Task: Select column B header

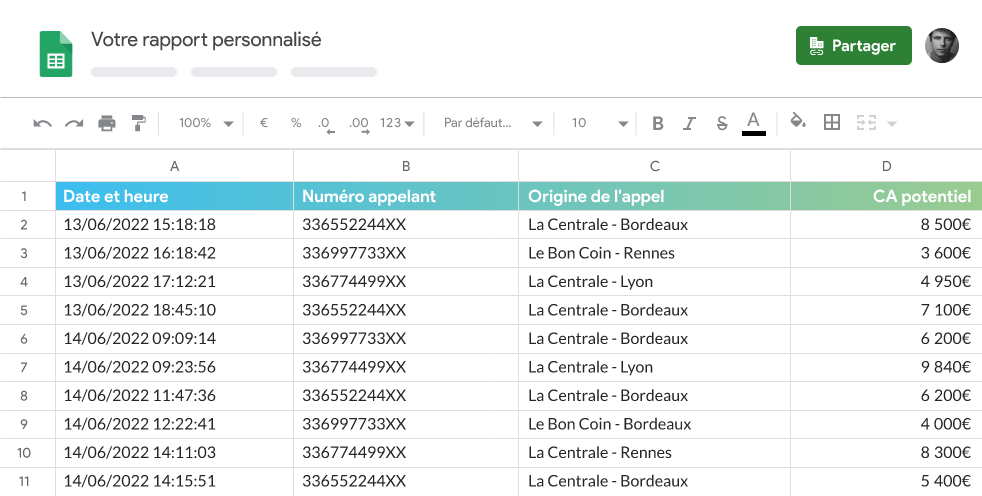Action: (406, 166)
